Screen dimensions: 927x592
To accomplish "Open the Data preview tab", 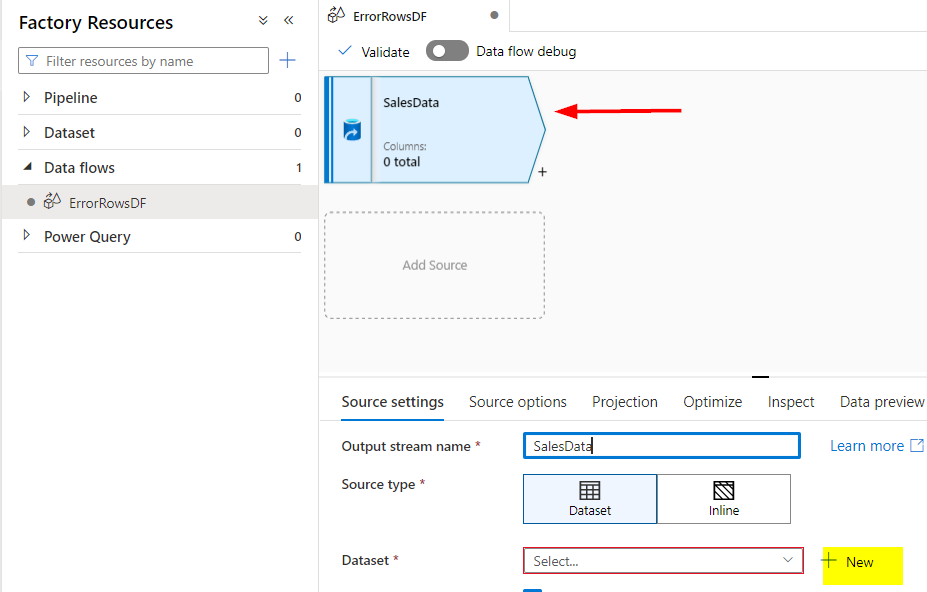I will [881, 401].
